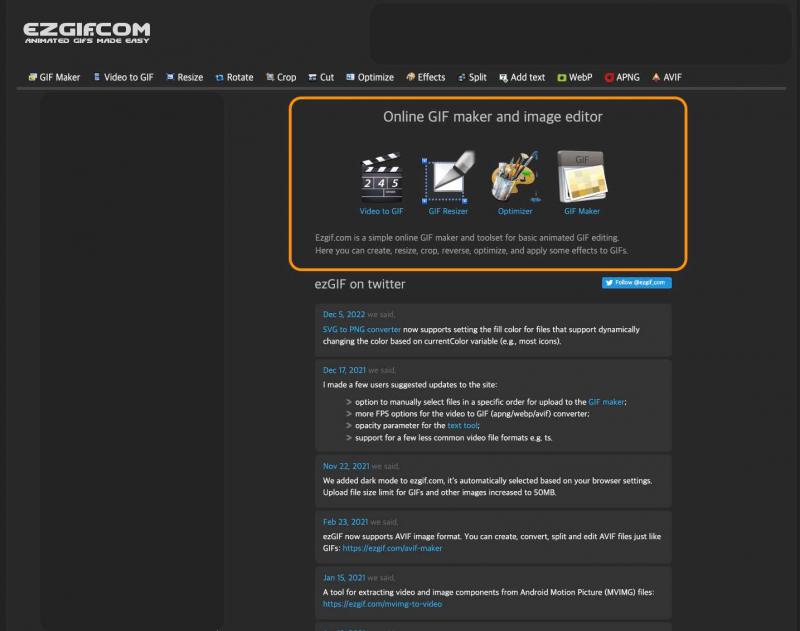Click the Resize menu icon

[x=170, y=77]
